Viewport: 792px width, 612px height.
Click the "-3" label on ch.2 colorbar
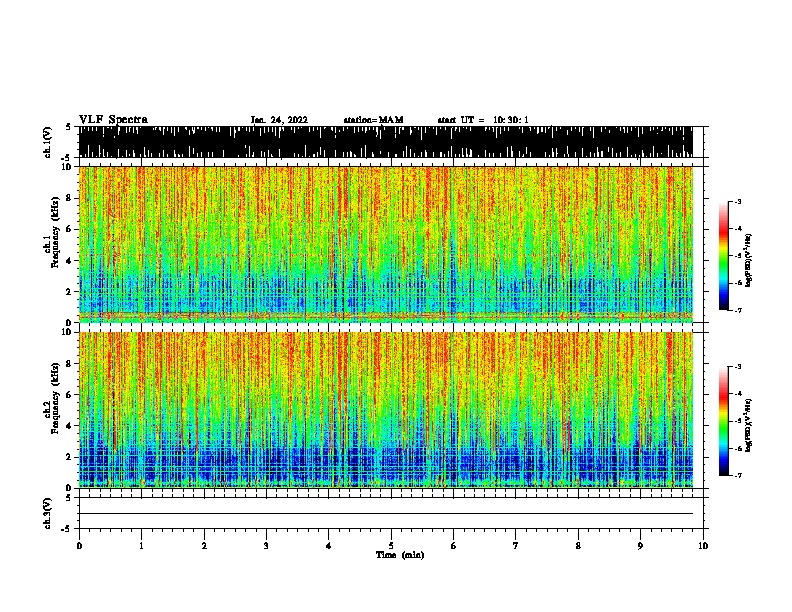tap(737, 367)
